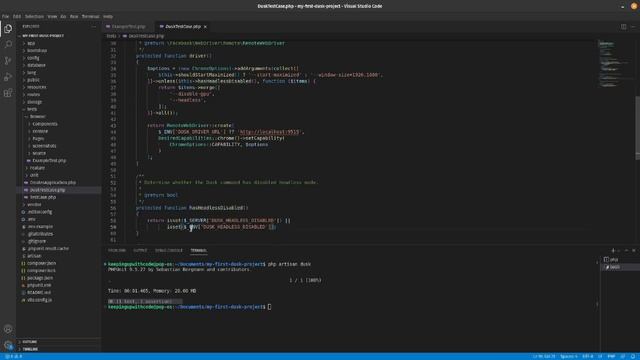Screen dimensions: 640x360
Task: Open composer.lock in Explorer
Action: click(x=41, y=271)
